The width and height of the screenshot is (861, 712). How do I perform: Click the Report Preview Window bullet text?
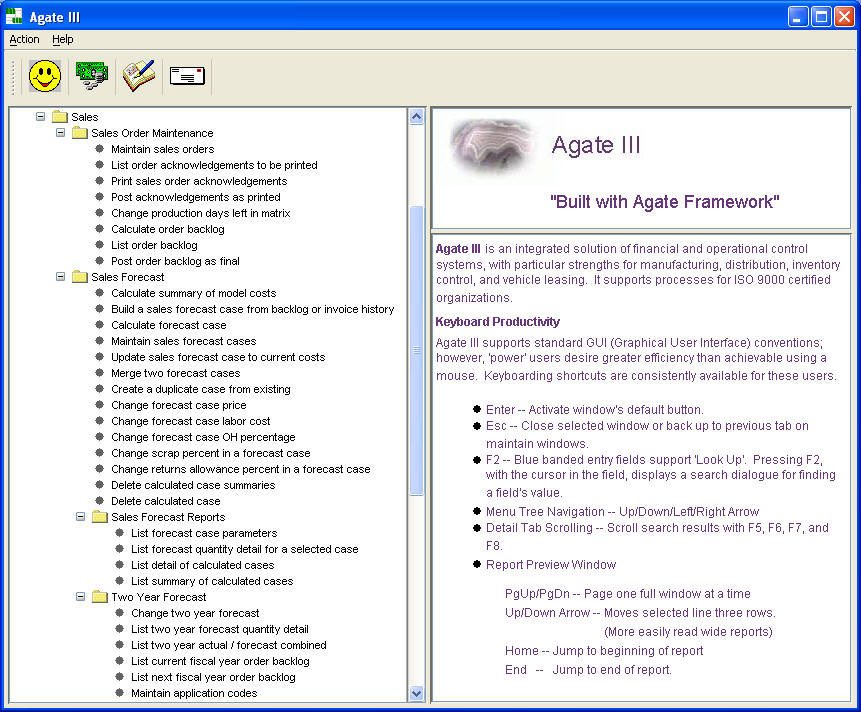point(551,564)
